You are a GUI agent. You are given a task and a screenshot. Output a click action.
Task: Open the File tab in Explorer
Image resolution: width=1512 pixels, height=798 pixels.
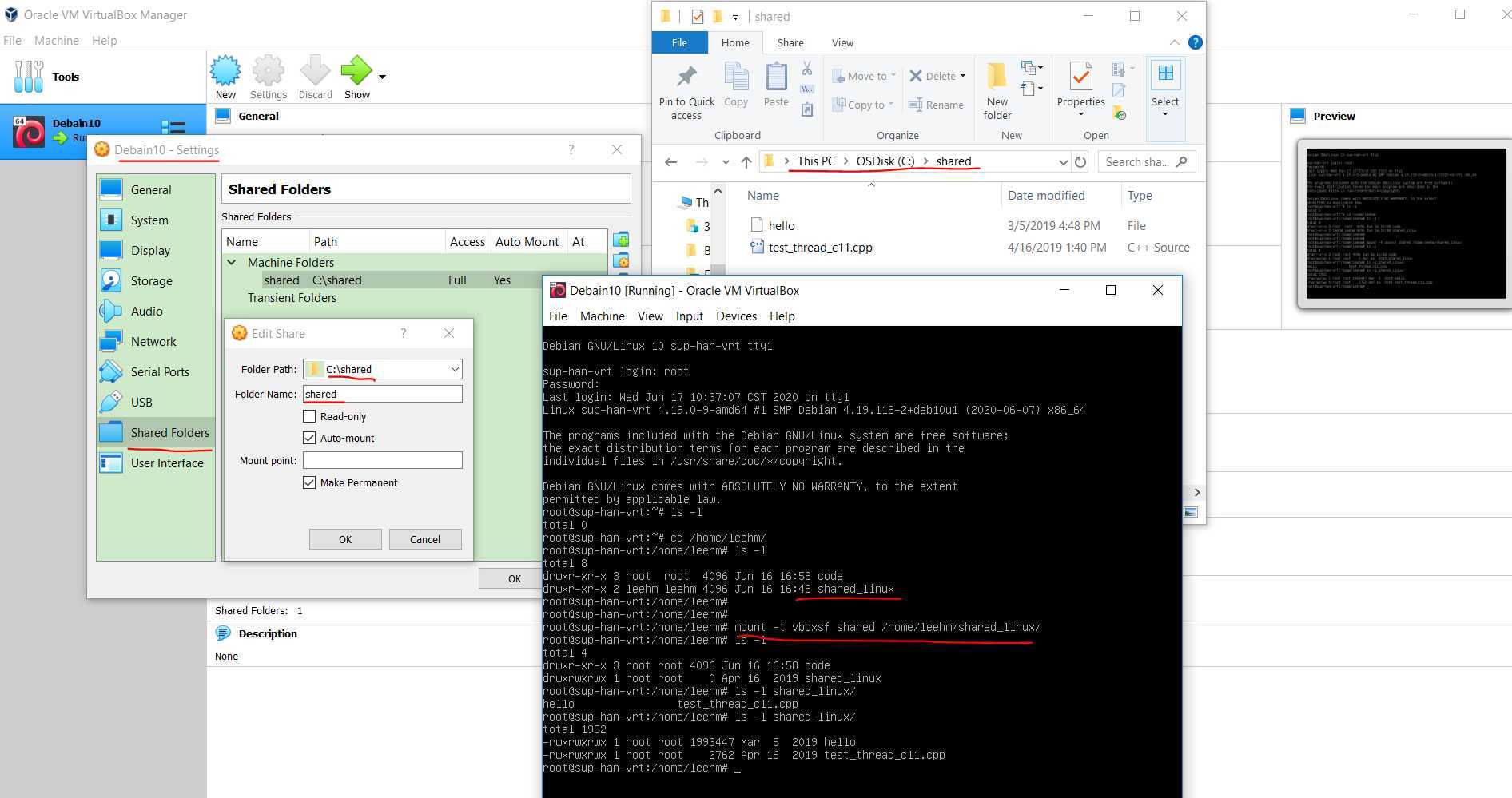tap(679, 42)
